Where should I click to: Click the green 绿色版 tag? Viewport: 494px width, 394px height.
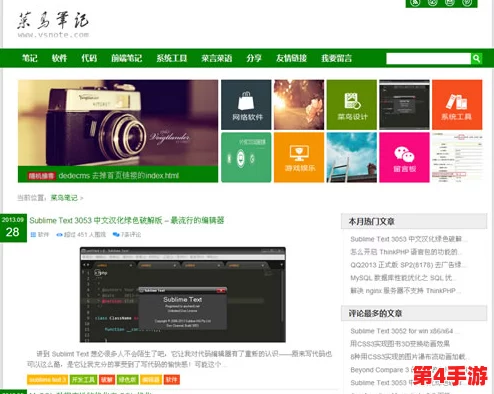pyautogui.click(x=128, y=380)
